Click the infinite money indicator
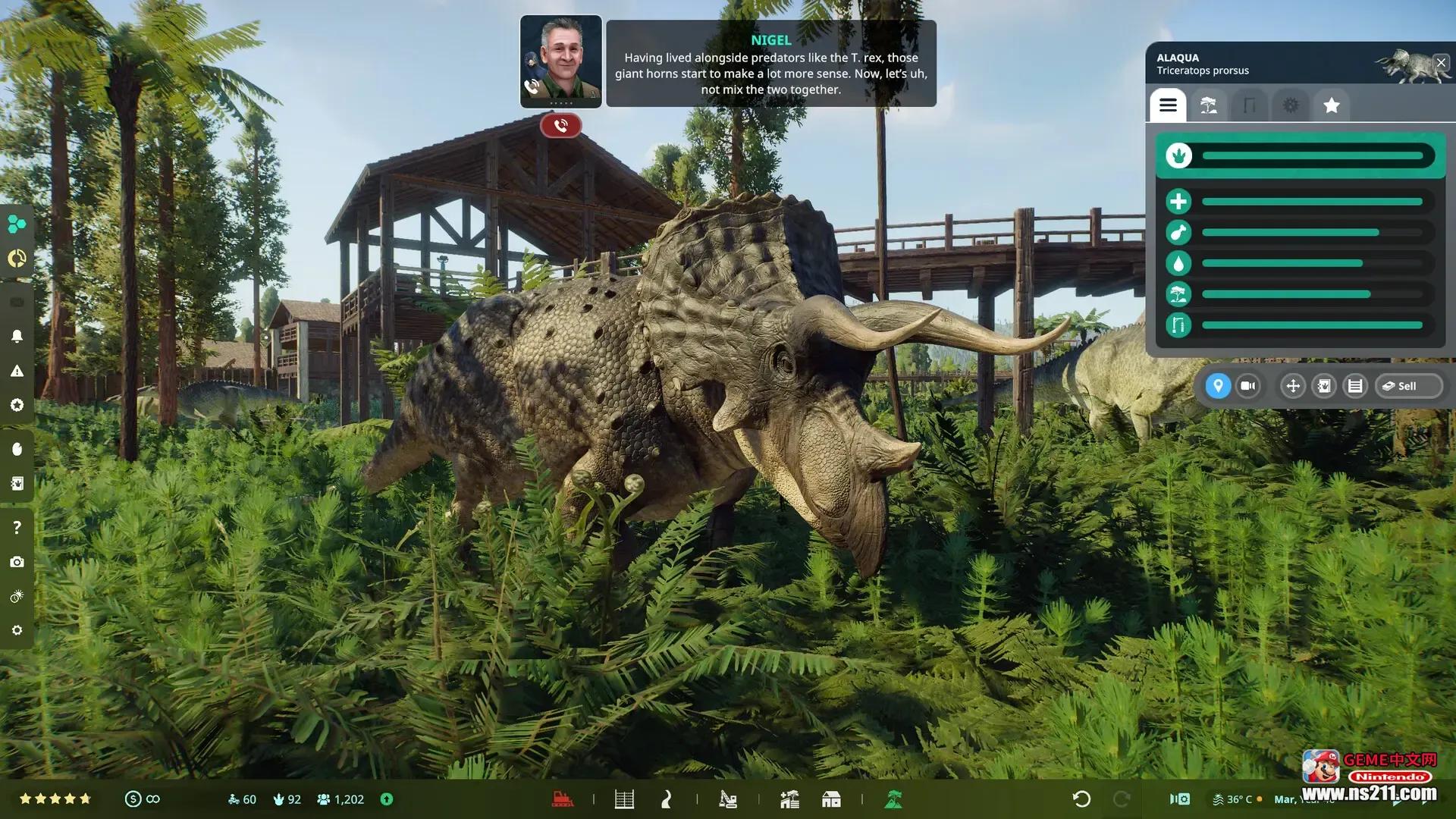Image resolution: width=1456 pixels, height=819 pixels. pyautogui.click(x=143, y=799)
